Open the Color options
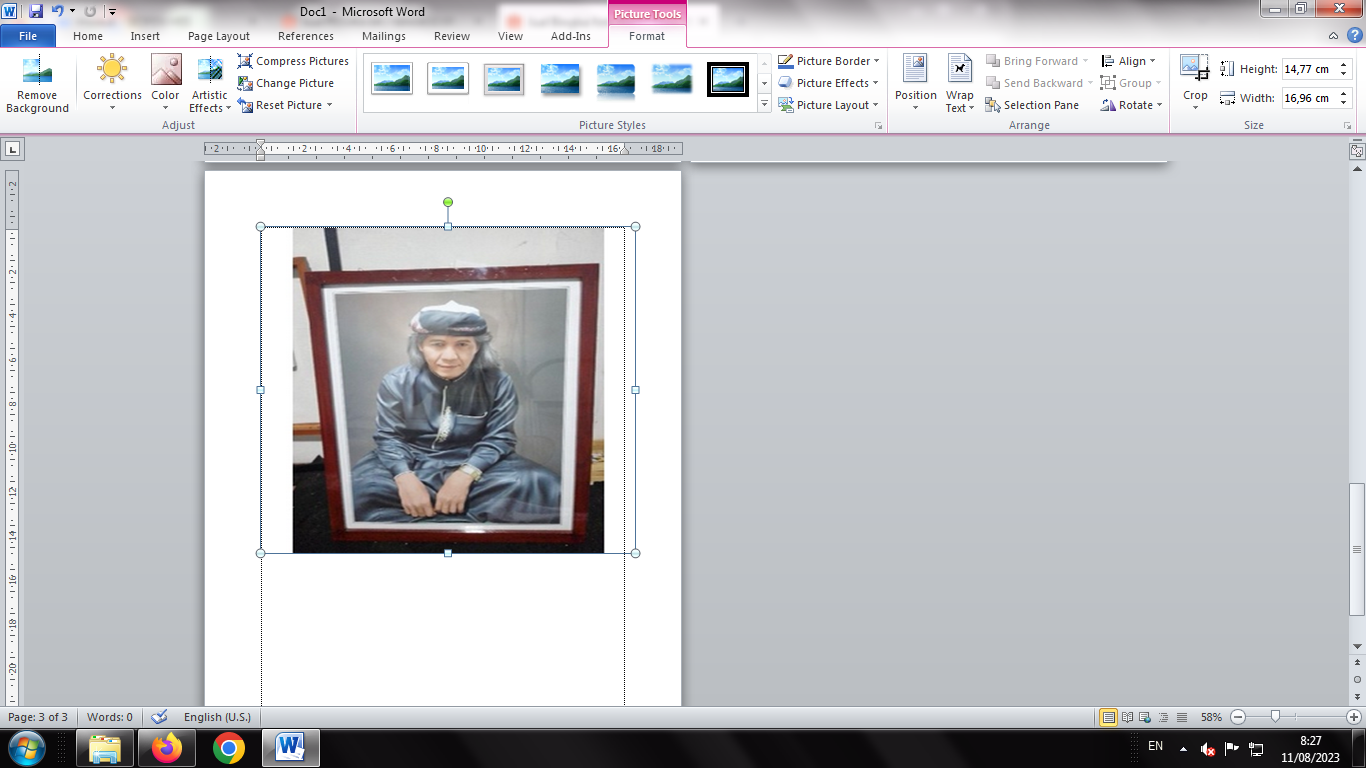The image size is (1366, 768). 165,84
